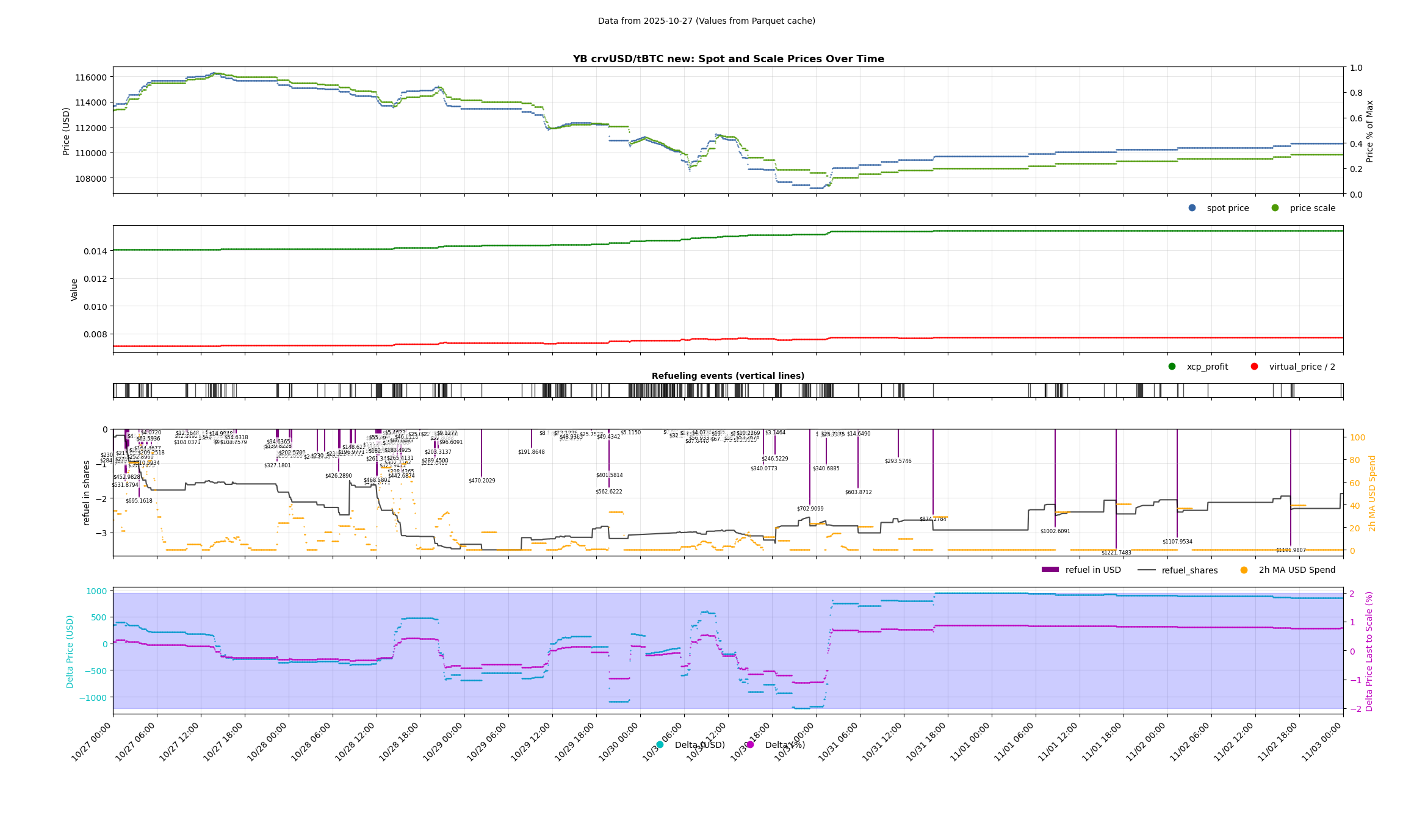This screenshot has width=1414, height=840.
Task: Click the $1002.6091 refuel annotation label
Action: coord(1055,531)
